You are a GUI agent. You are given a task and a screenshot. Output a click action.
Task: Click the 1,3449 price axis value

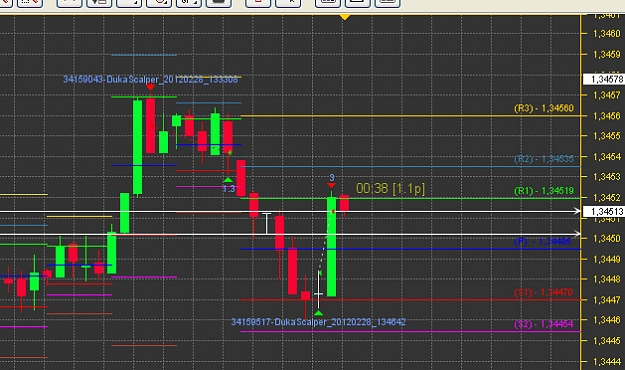[x=607, y=259]
